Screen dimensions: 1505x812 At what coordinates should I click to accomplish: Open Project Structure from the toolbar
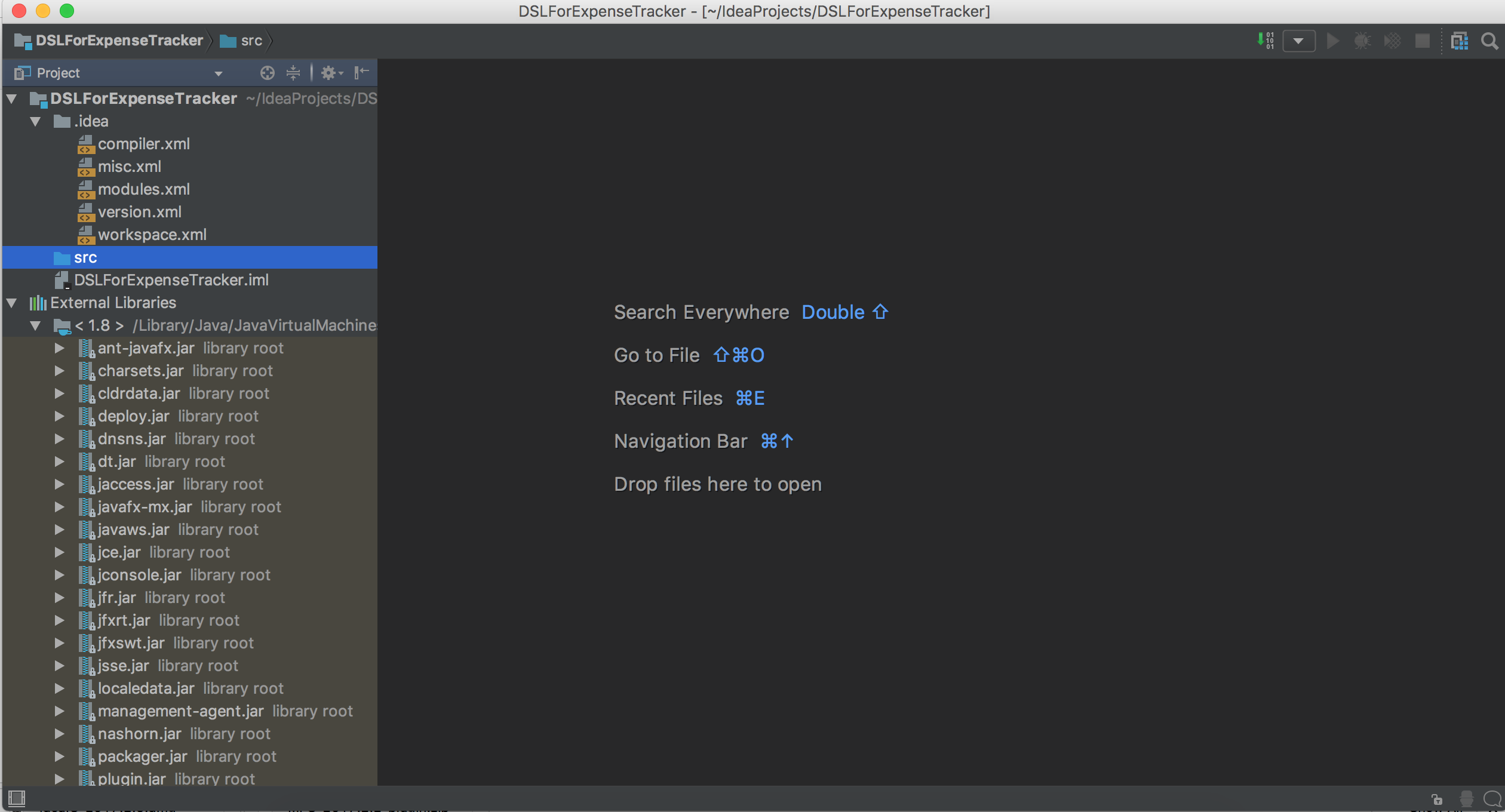(x=1459, y=41)
